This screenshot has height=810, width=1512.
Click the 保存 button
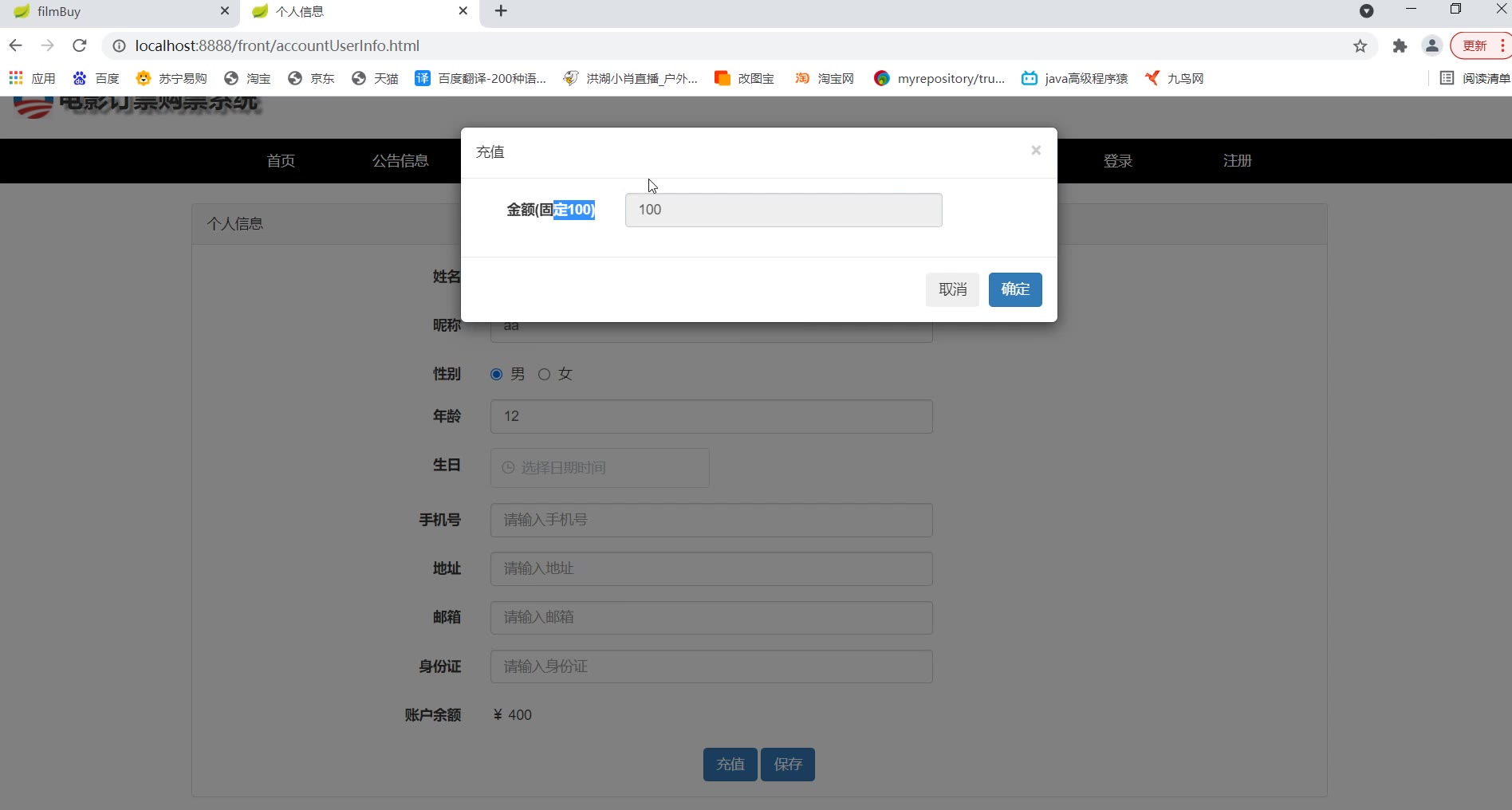[x=788, y=765]
